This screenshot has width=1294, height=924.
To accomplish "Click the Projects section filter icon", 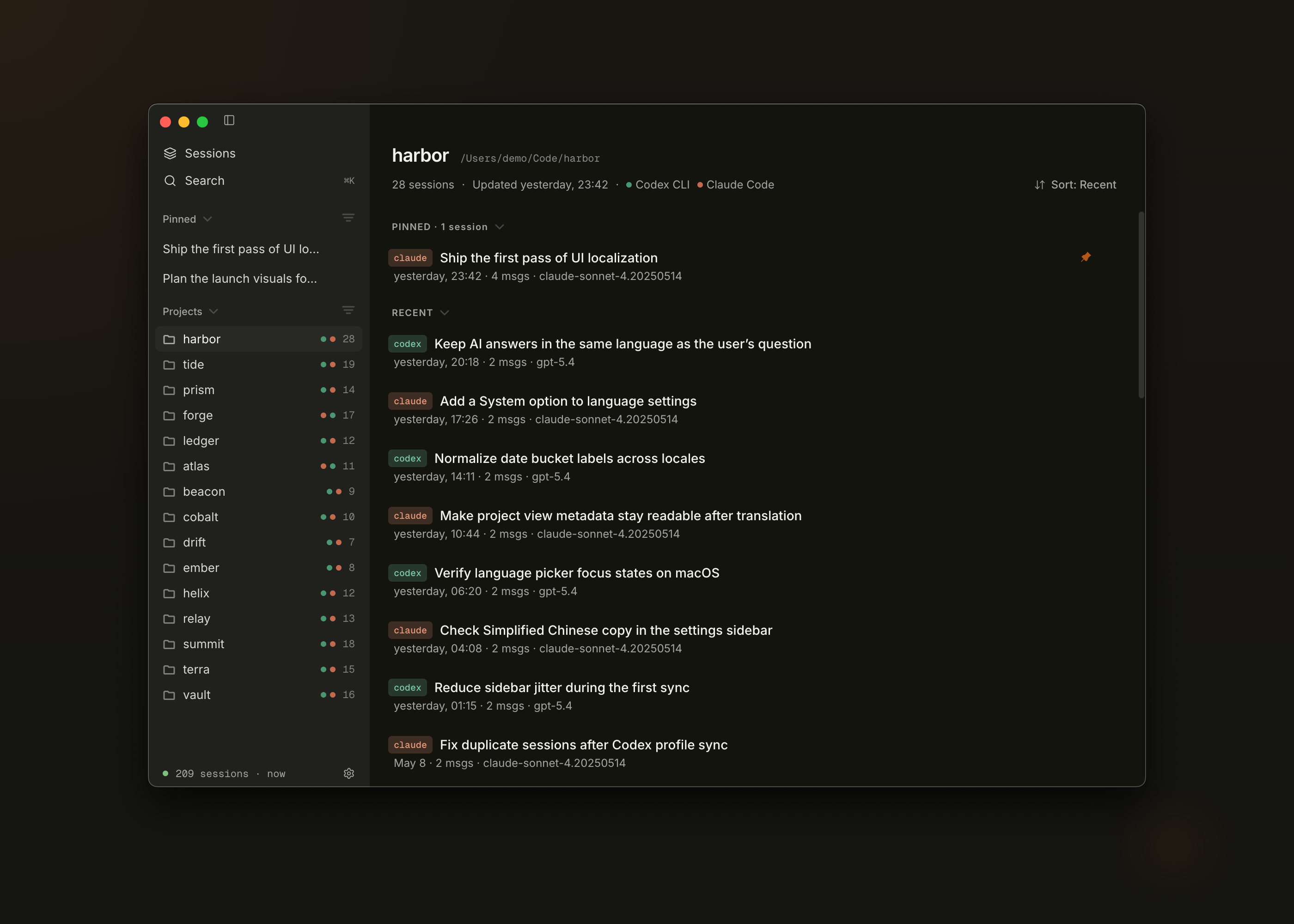I will click(x=348, y=310).
